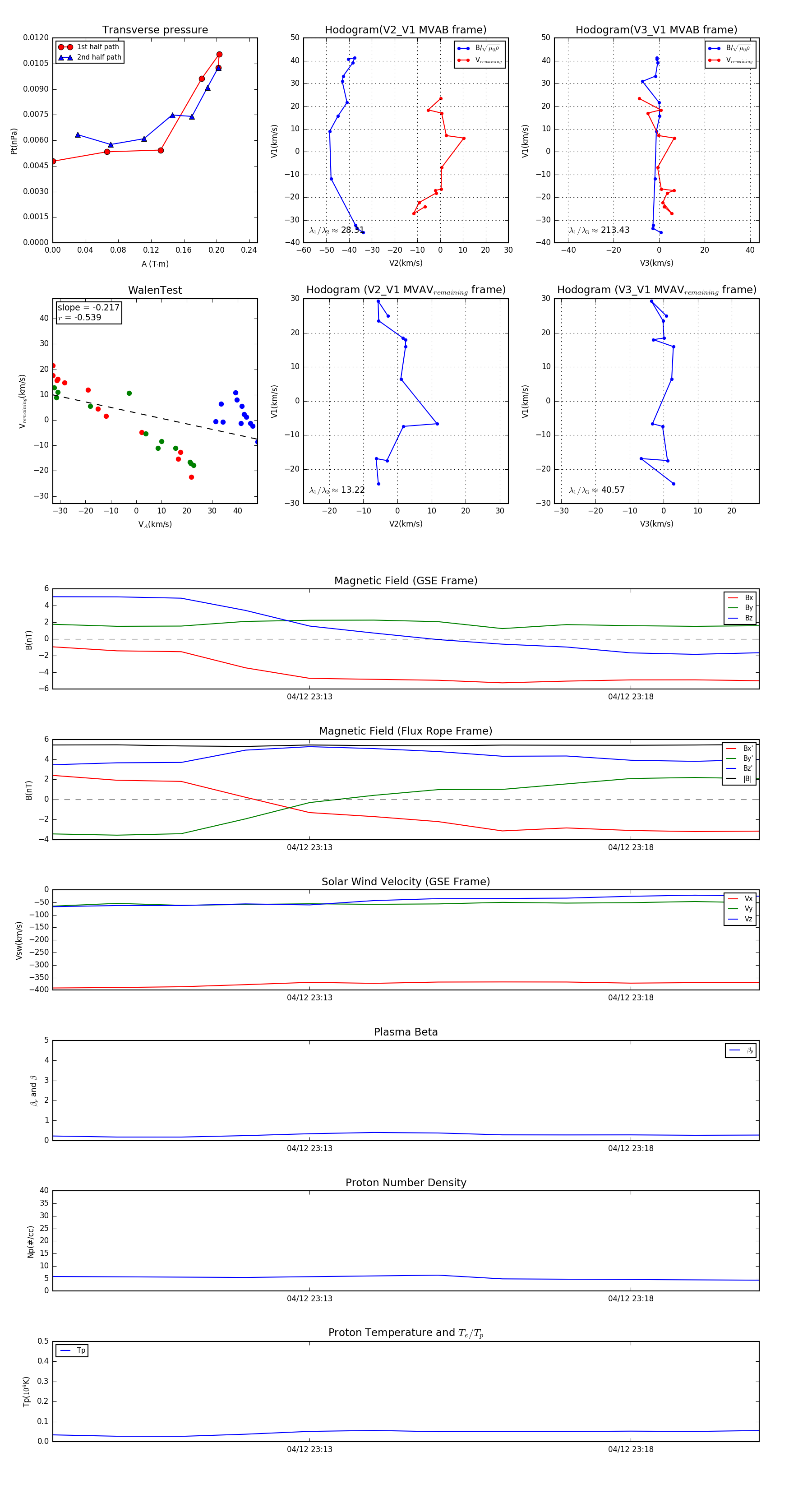Click the 'WalenTest' chart title
This screenshot has height=1489, width=812.
155,290
